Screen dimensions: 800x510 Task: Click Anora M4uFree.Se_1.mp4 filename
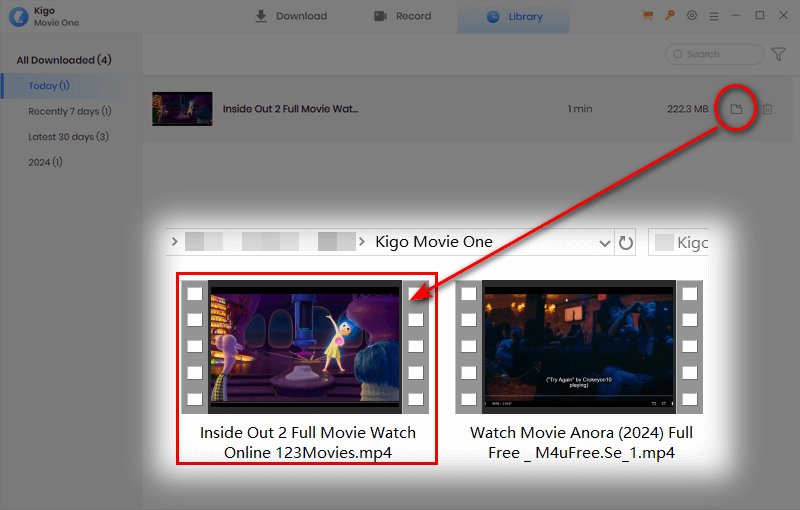point(581,442)
